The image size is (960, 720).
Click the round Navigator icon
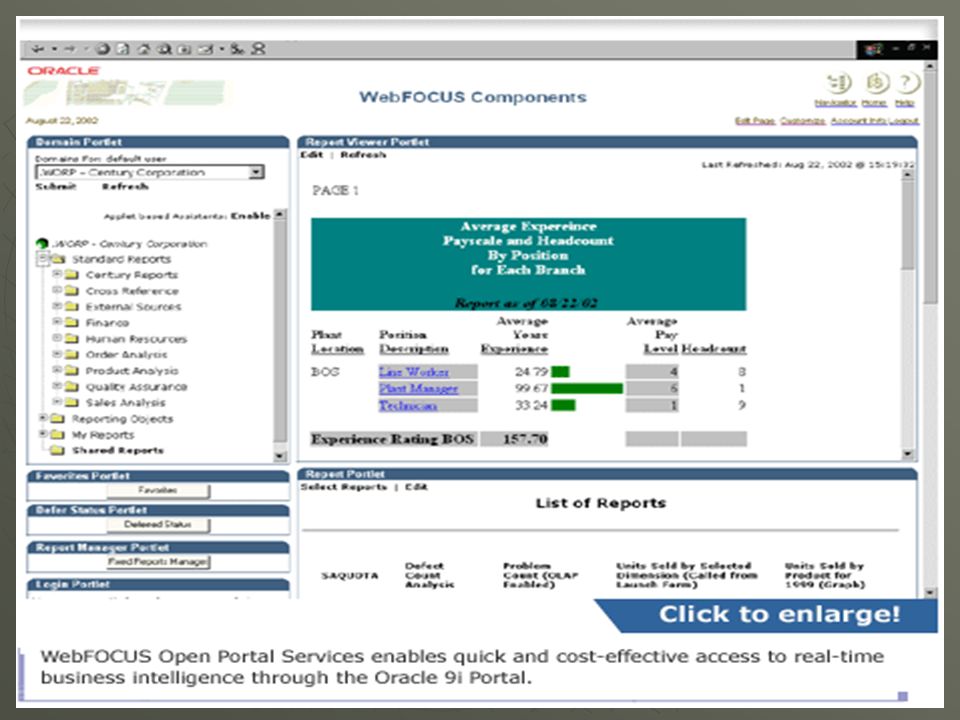pos(839,83)
